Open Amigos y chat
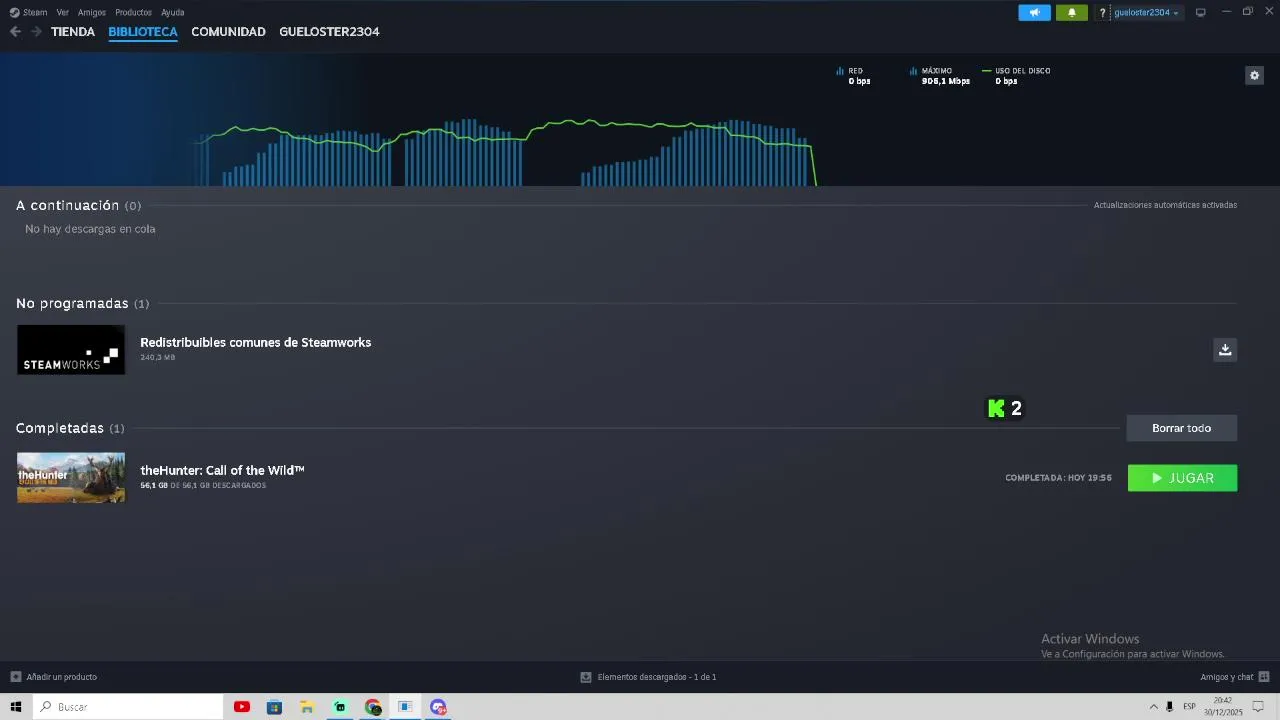The image size is (1280, 720). (x=1235, y=677)
